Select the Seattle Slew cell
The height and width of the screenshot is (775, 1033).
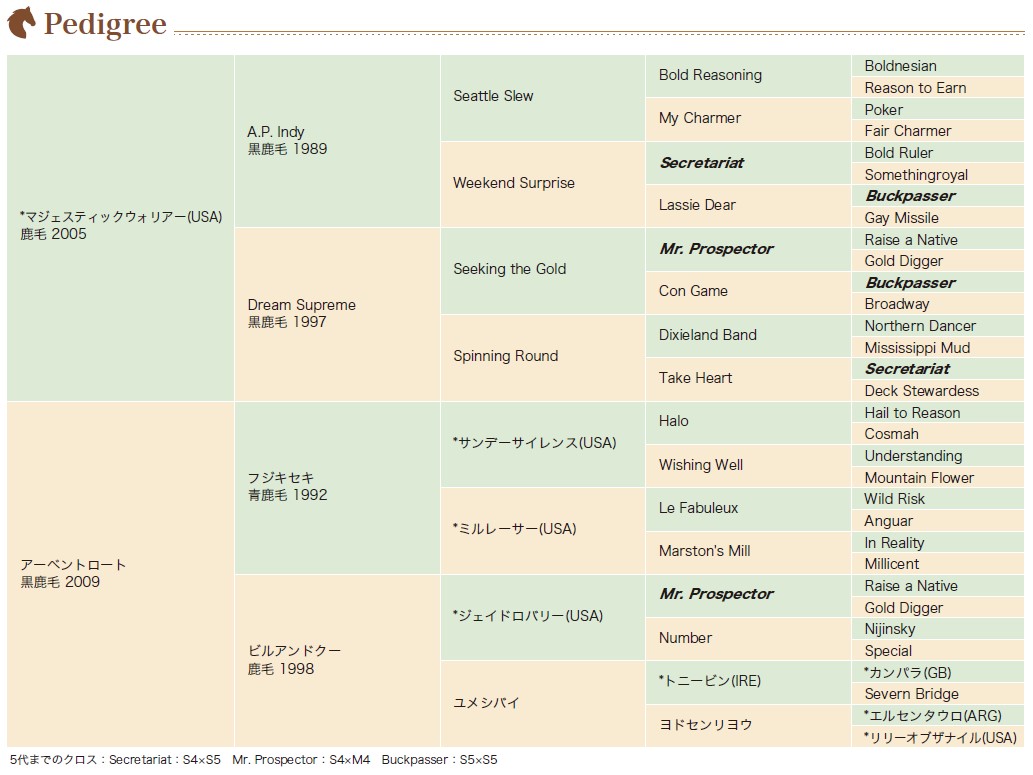[x=543, y=98]
